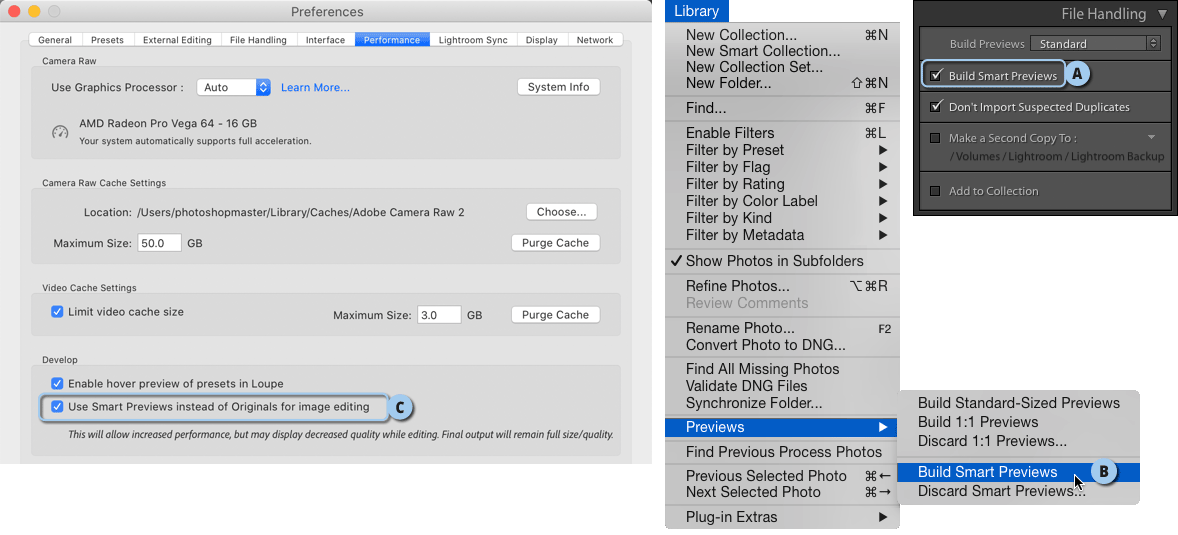Screen dimensions: 1178x535
Task: Choose New Collection Set menu item
Action: tap(782, 67)
